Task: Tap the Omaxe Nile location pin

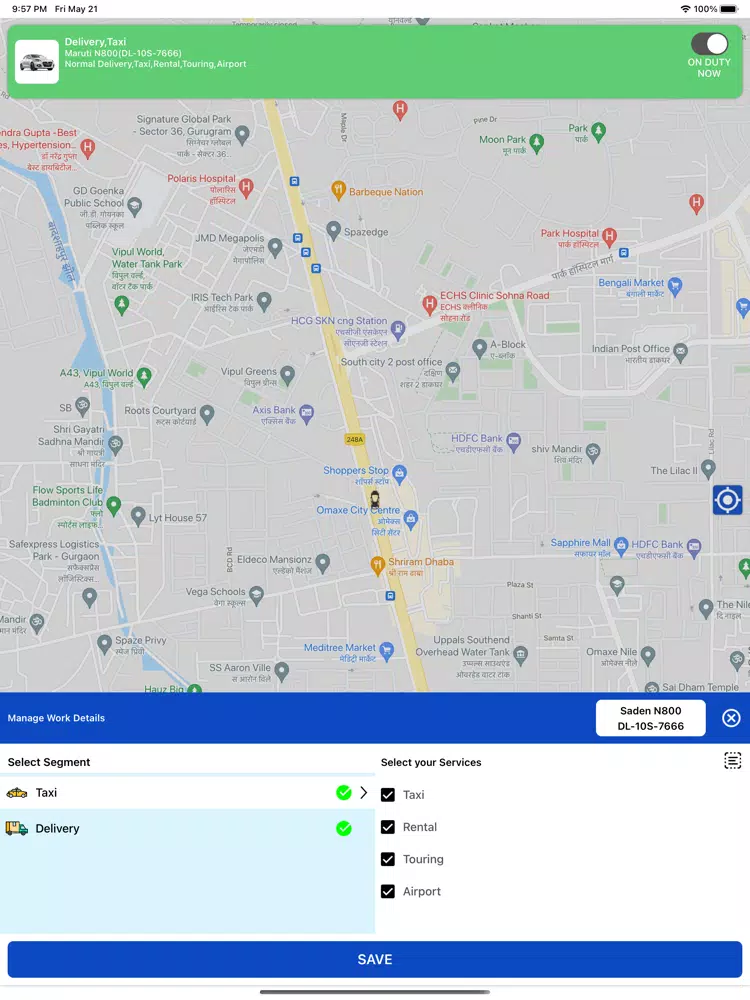Action: 648,654
